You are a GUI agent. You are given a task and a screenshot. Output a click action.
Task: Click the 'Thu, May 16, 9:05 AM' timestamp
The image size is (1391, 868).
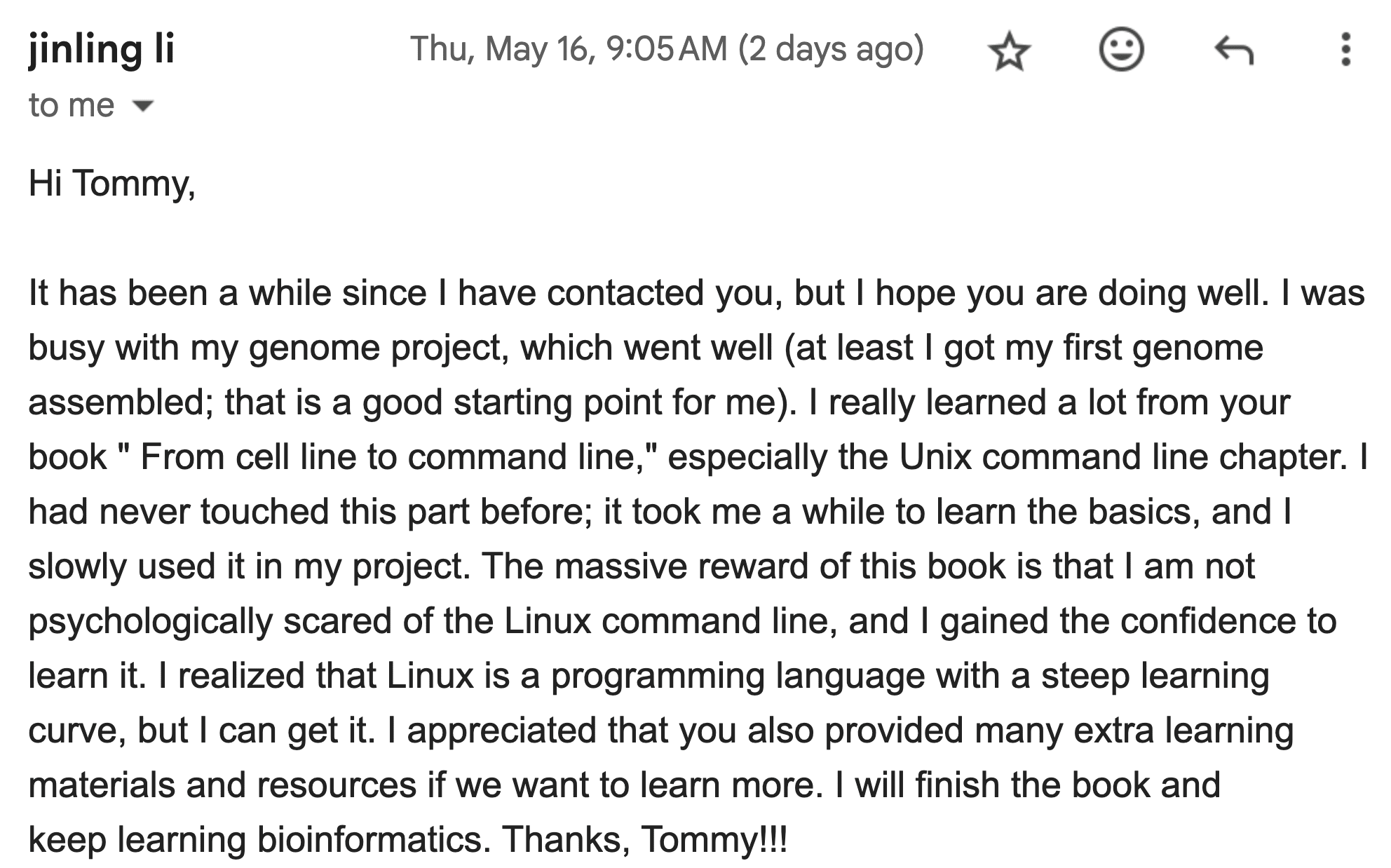click(569, 48)
